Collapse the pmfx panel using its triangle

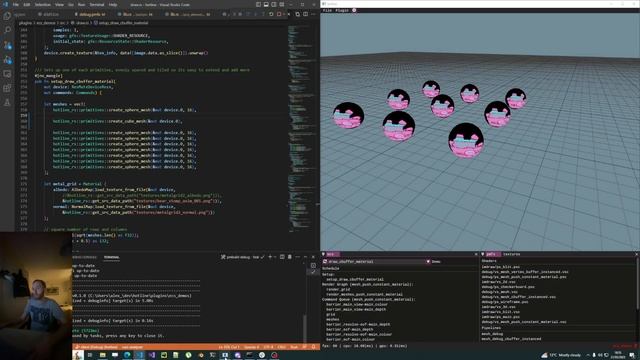click(x=483, y=254)
